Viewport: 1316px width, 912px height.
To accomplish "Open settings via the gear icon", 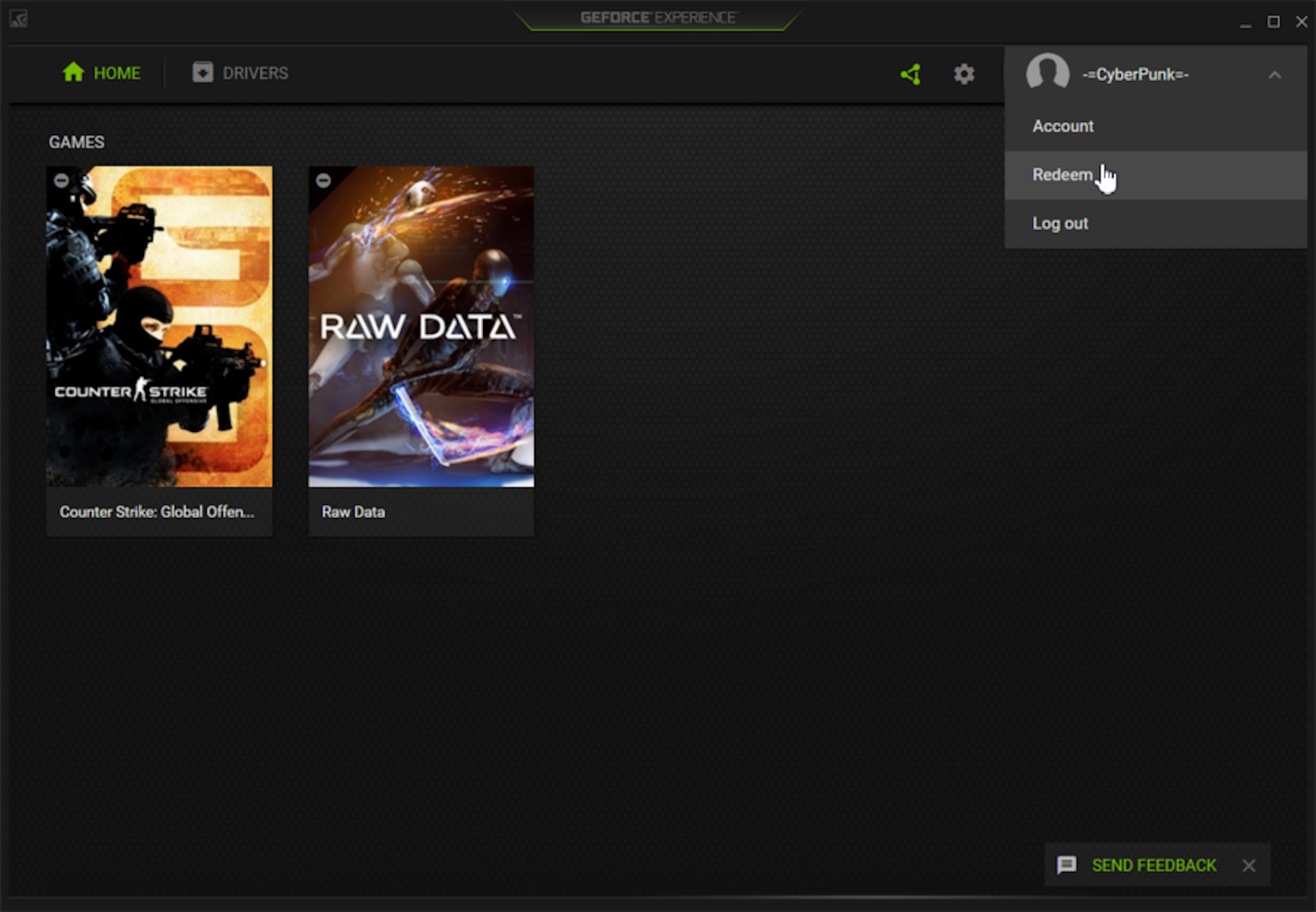I will point(964,75).
